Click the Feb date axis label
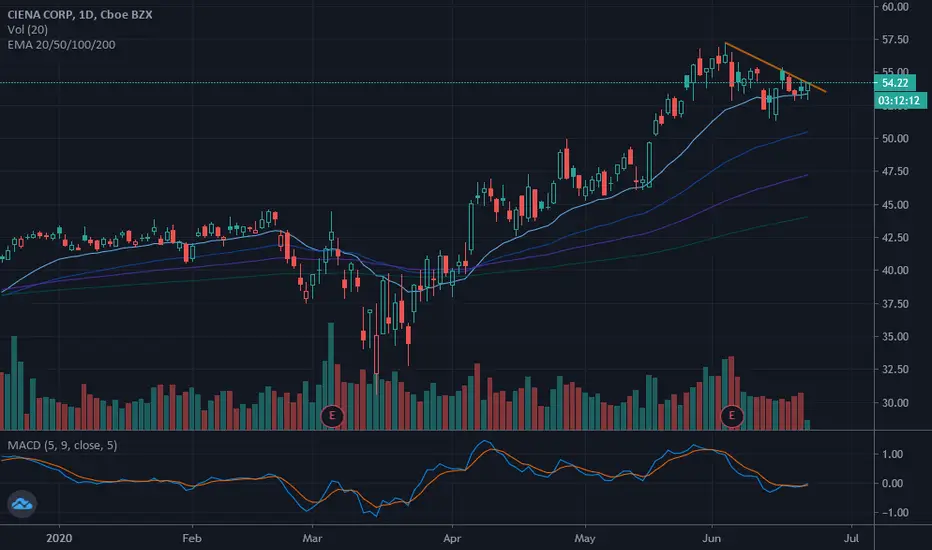 click(192, 538)
